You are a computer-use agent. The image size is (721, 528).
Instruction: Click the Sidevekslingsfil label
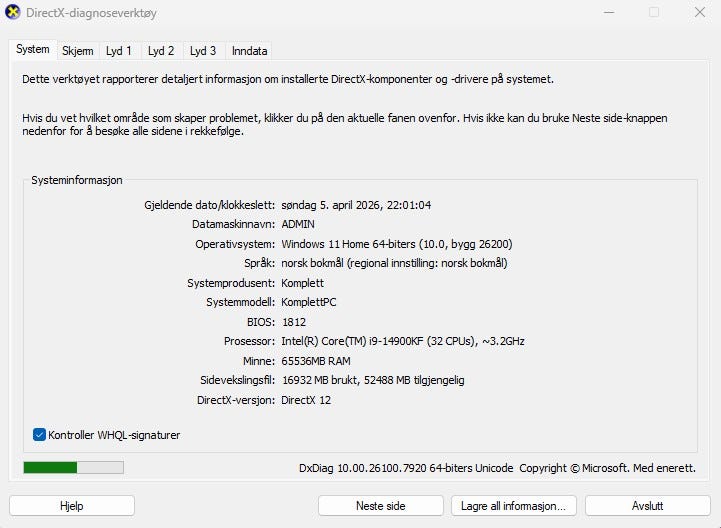pos(238,380)
